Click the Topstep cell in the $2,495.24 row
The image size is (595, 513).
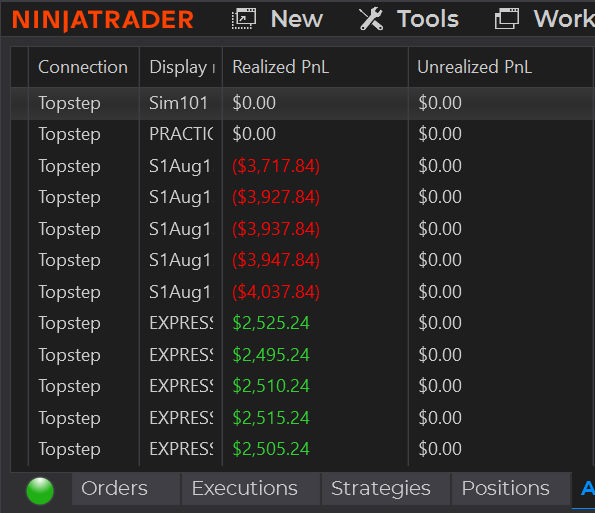(84, 355)
